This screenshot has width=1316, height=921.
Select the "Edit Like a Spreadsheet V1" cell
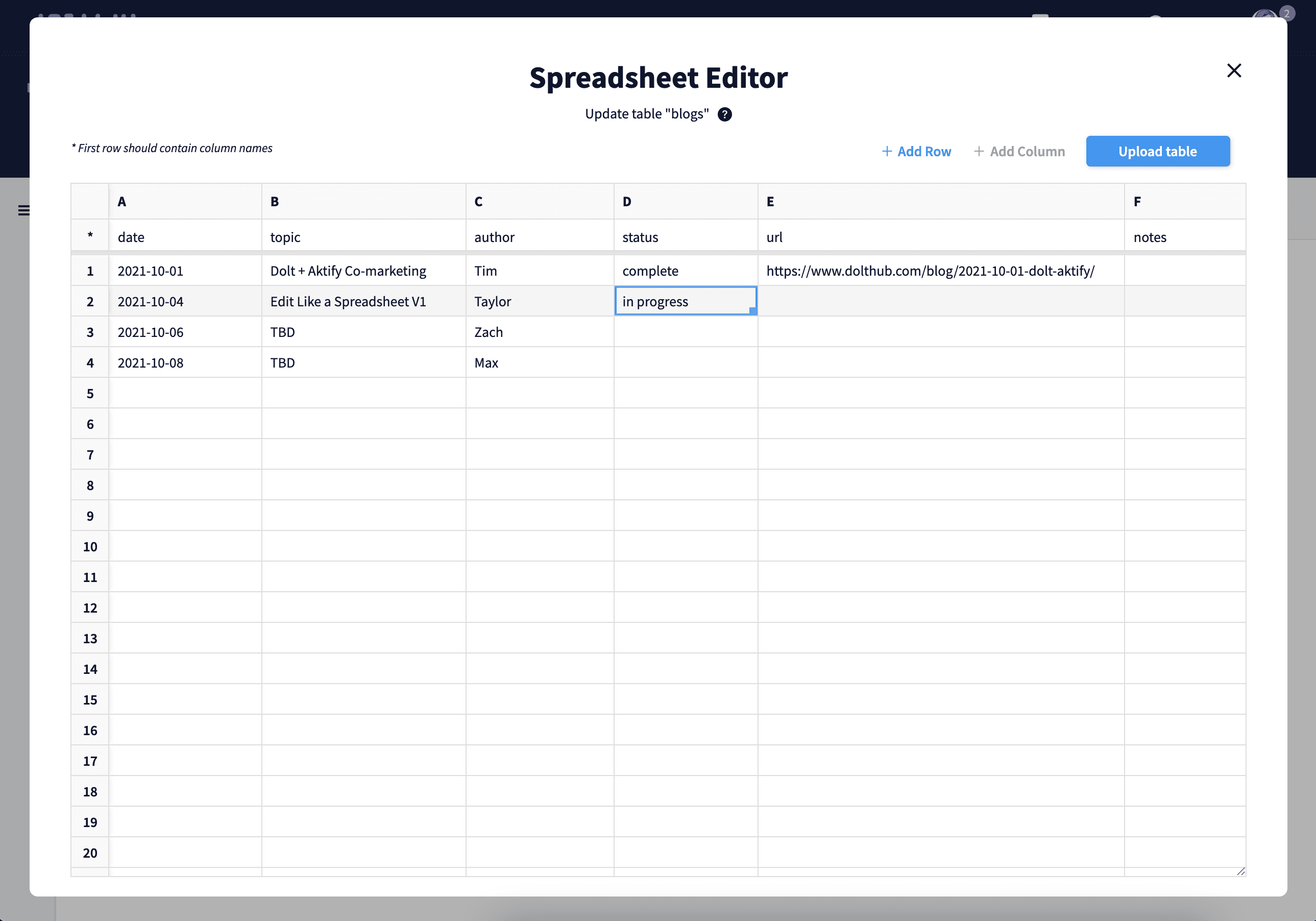364,301
